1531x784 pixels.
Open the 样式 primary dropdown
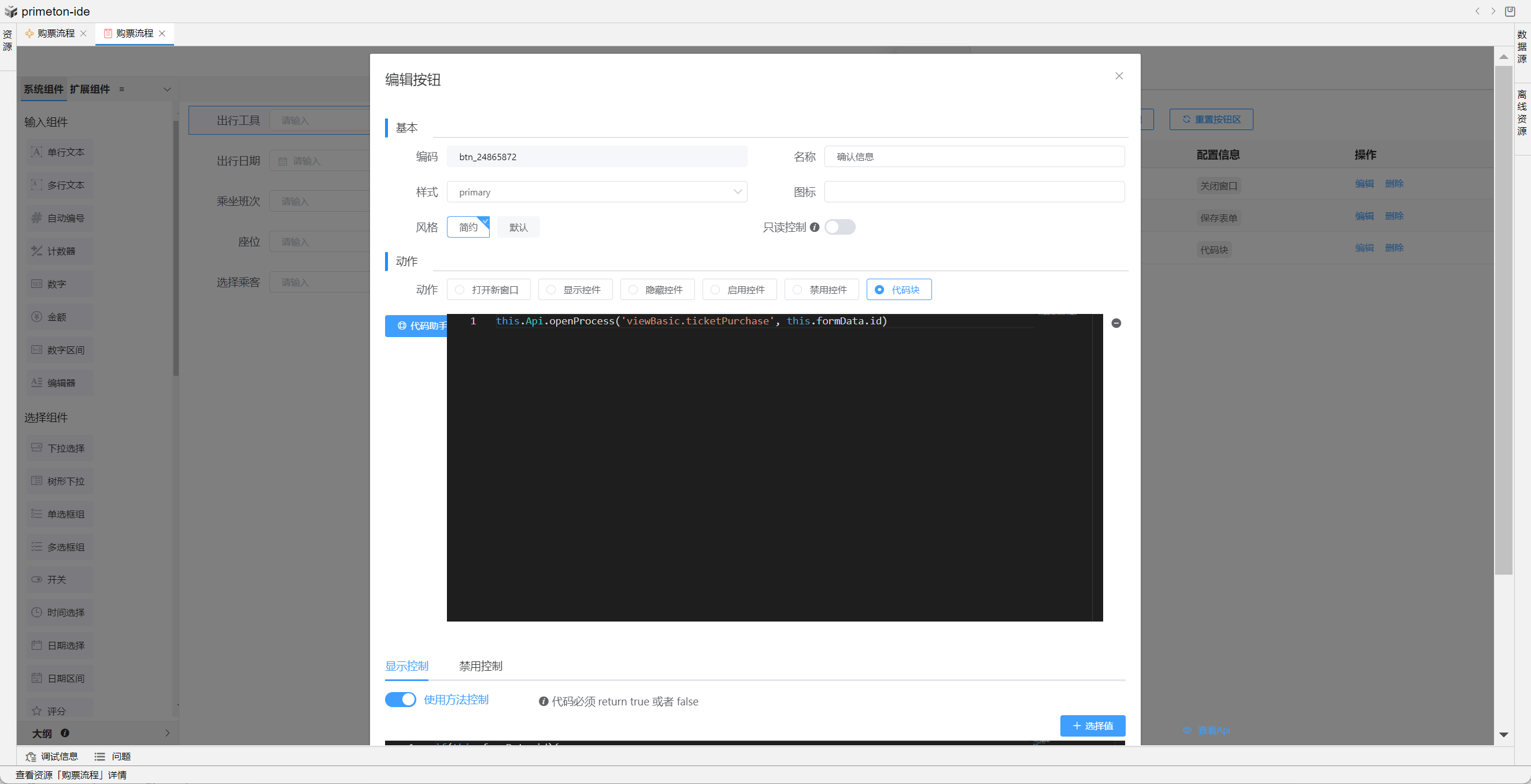597,192
